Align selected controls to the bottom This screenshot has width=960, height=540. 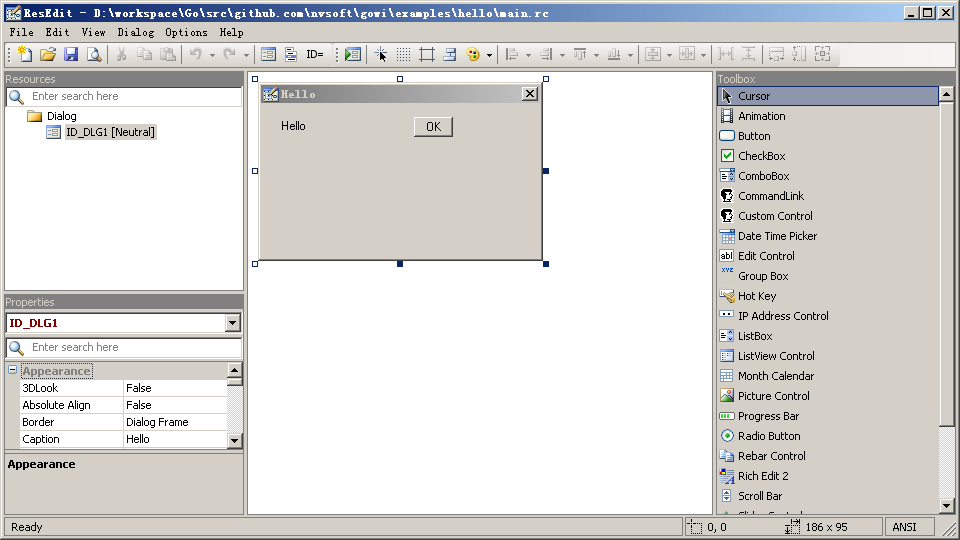[614, 54]
